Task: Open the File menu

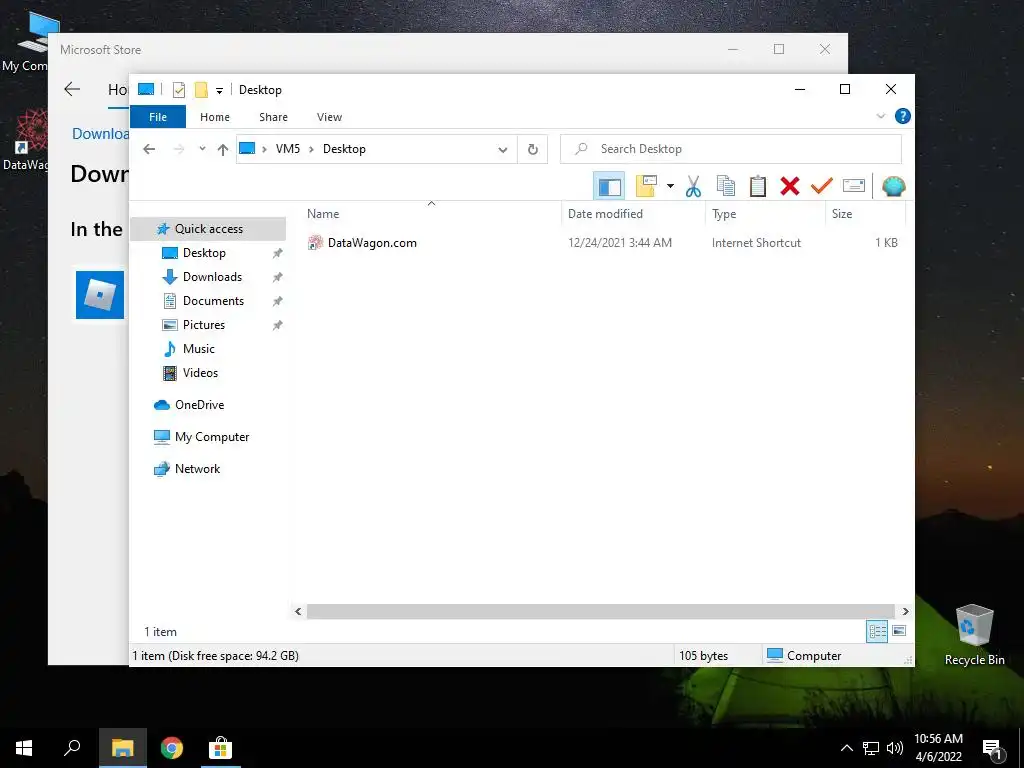Action: point(158,117)
